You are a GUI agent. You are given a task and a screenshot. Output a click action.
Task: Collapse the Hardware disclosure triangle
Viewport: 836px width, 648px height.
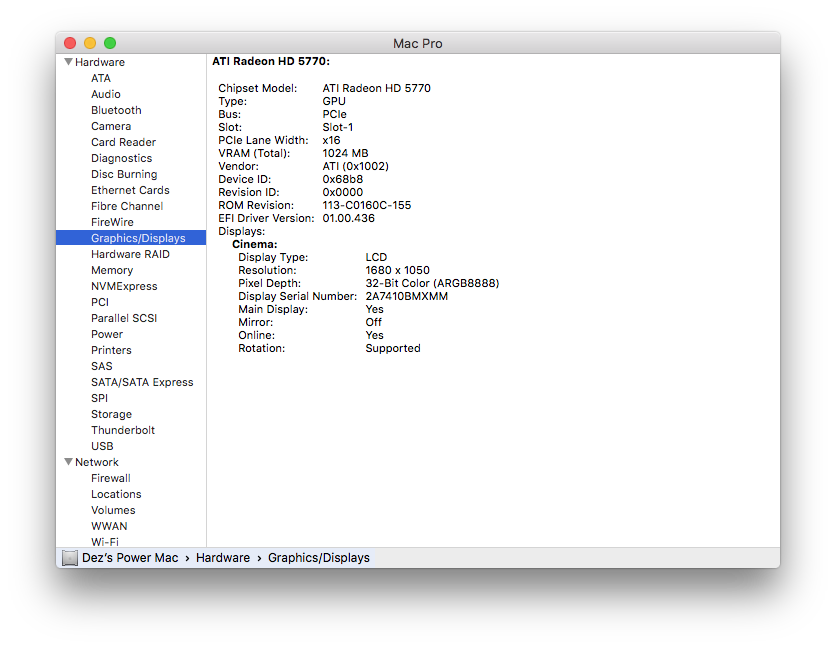coord(68,62)
